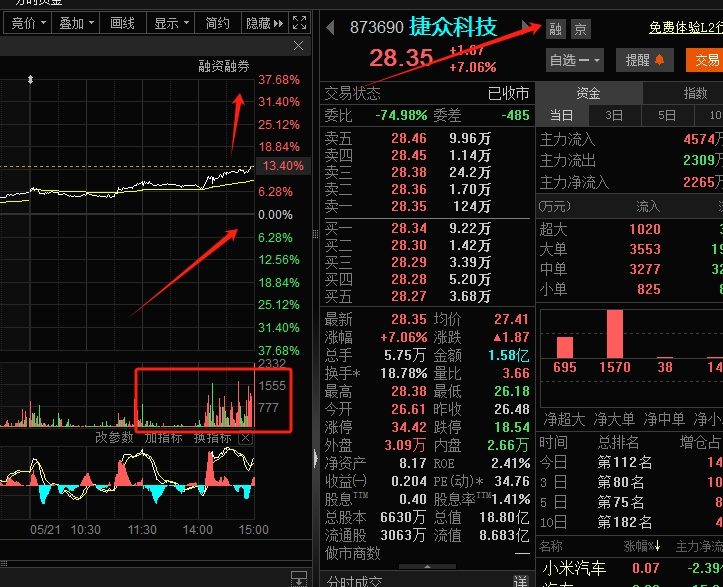Click the 卖五 price 28.46
The height and width of the screenshot is (587, 723).
pyautogui.click(x=409, y=138)
